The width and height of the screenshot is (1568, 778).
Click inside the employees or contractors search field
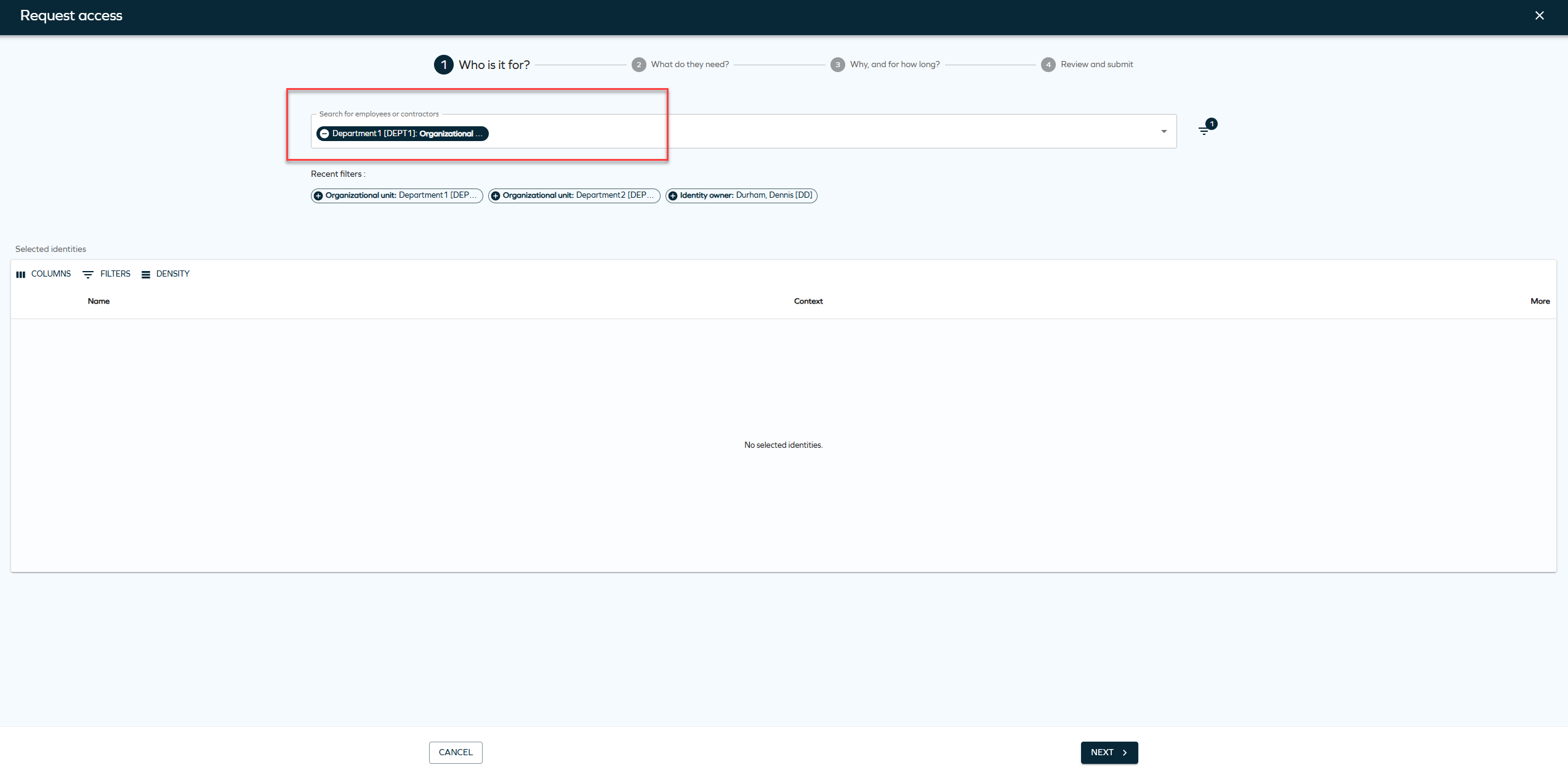pyautogui.click(x=800, y=131)
